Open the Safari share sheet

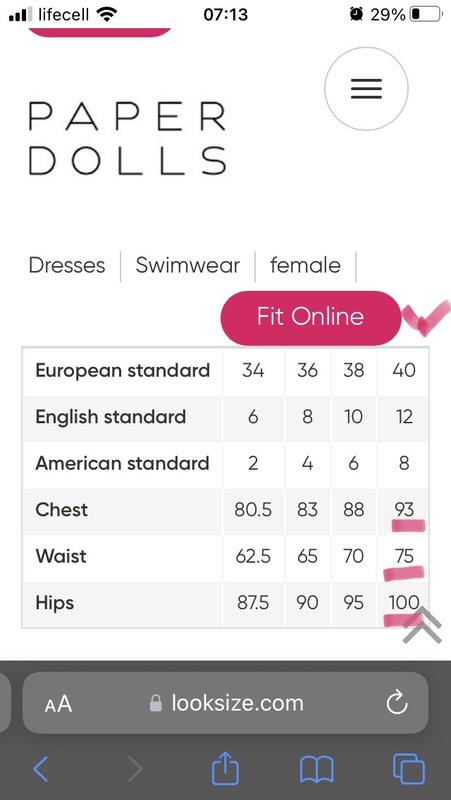tap(225, 767)
